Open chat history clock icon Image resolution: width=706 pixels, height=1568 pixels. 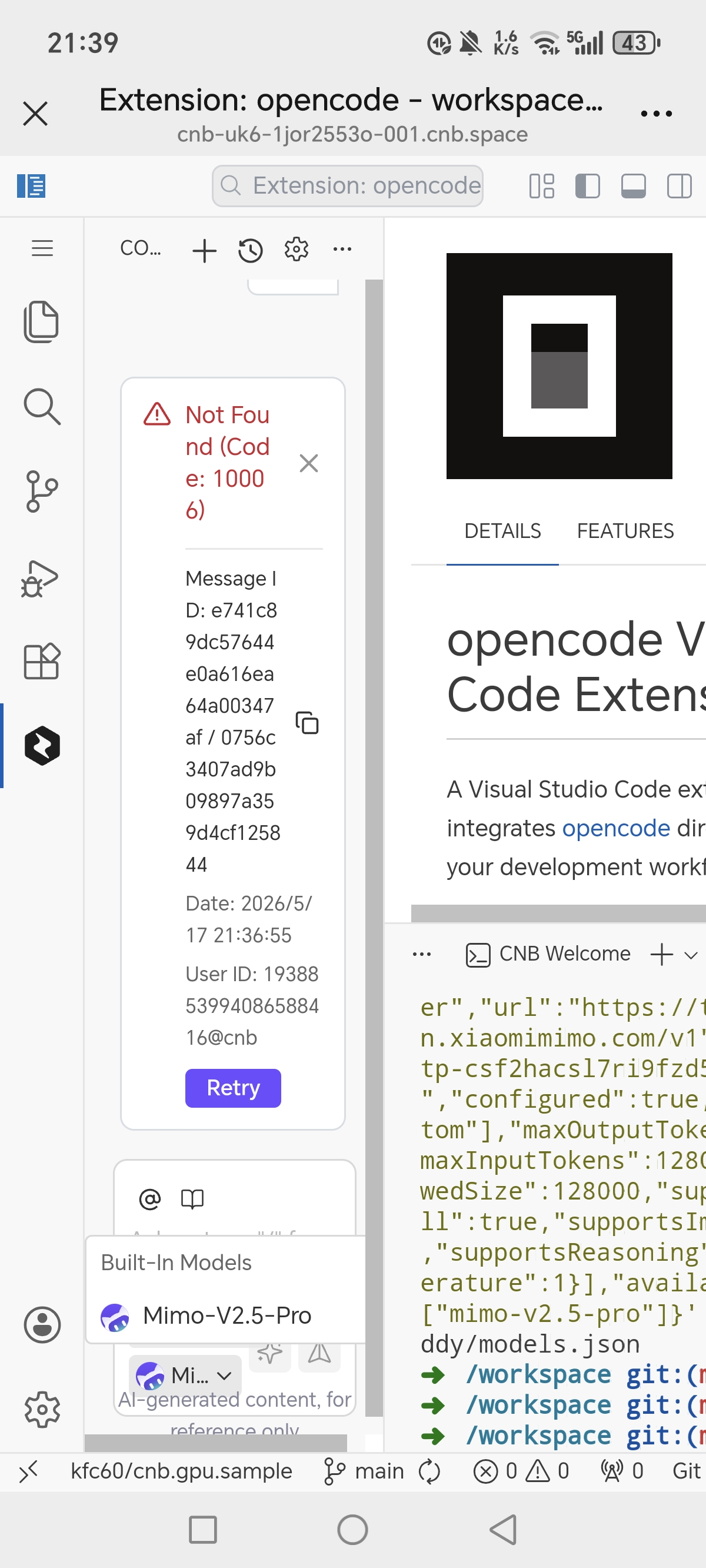coord(250,250)
